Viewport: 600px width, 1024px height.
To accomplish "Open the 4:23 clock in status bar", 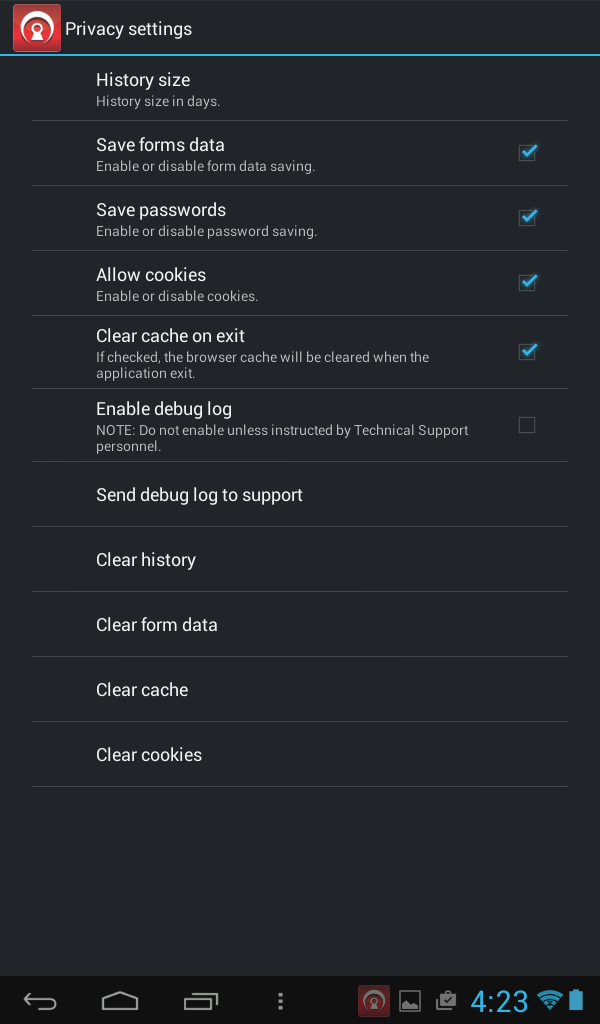I will point(499,1000).
